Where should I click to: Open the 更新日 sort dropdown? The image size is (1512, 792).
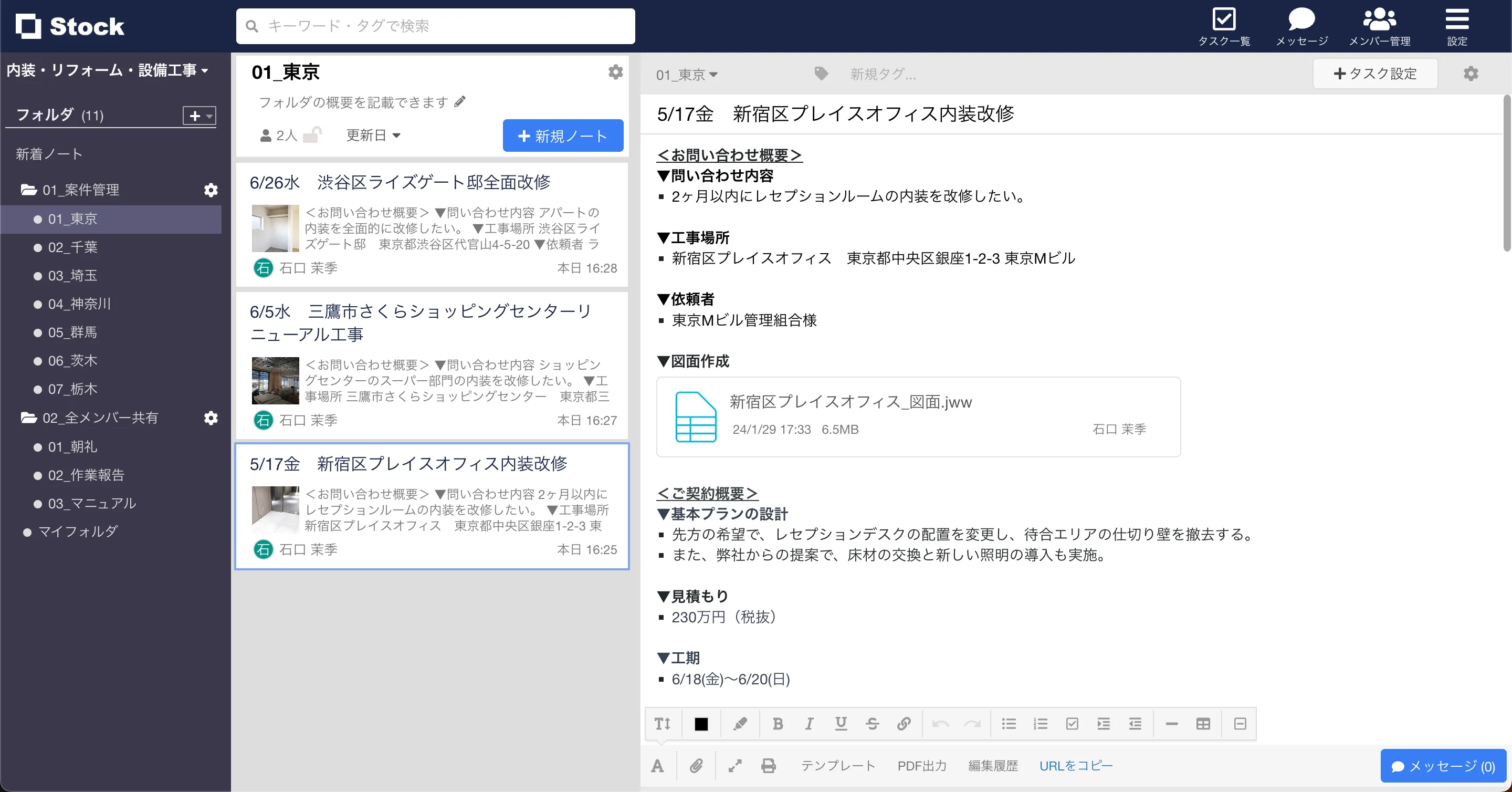click(x=373, y=135)
